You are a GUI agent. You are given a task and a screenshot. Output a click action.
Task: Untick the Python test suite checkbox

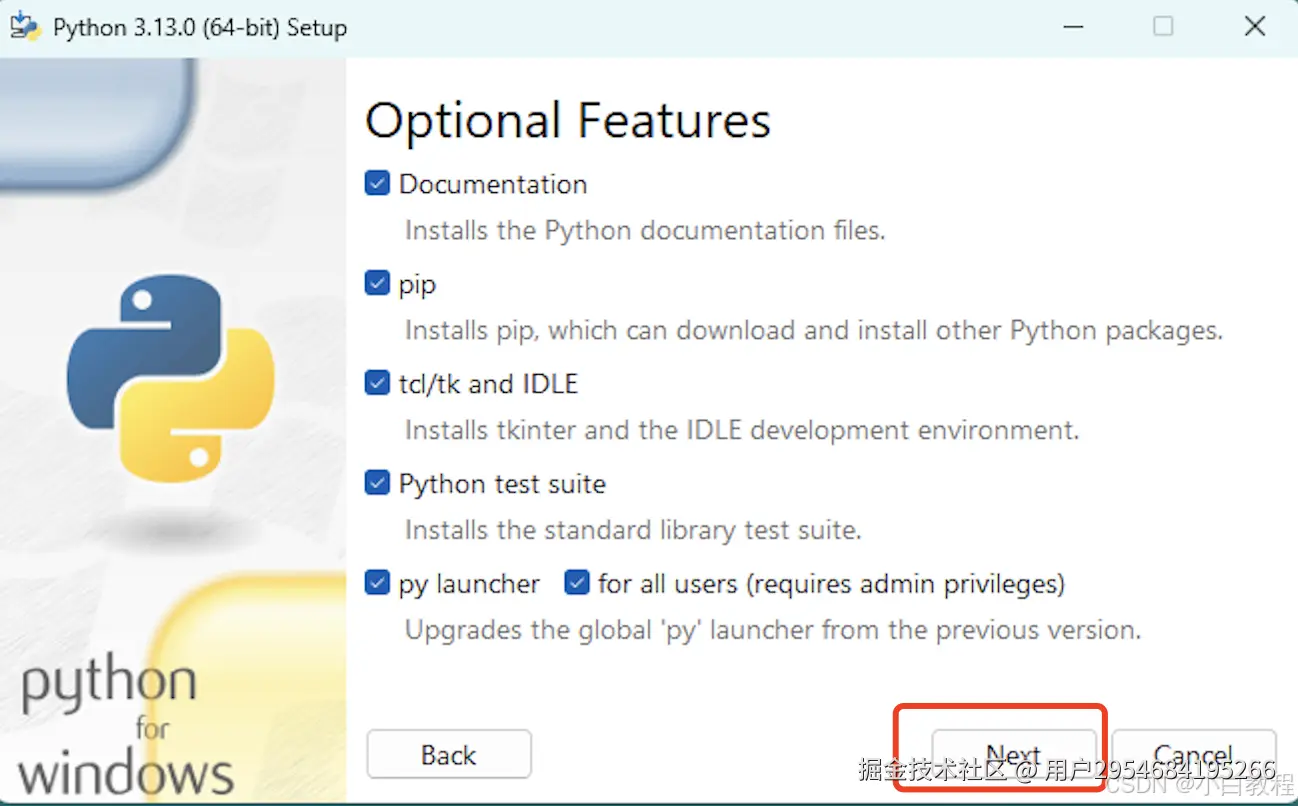(x=377, y=484)
